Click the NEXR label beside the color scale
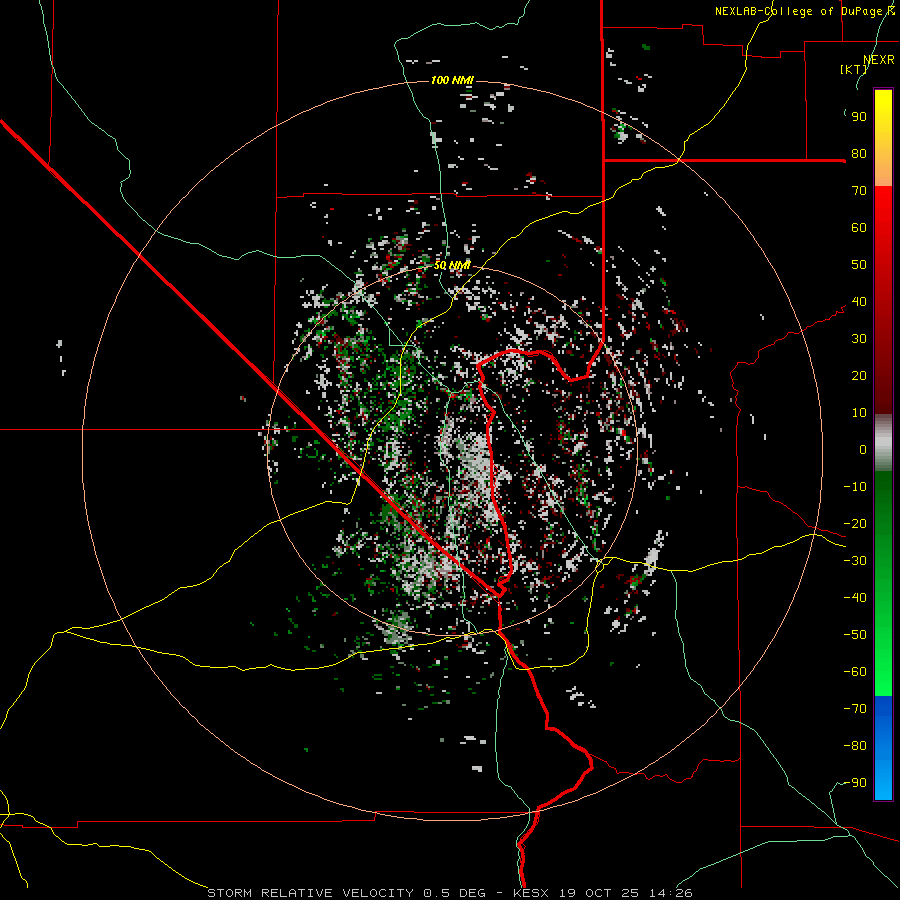Viewport: 900px width, 900px height. 879,60
